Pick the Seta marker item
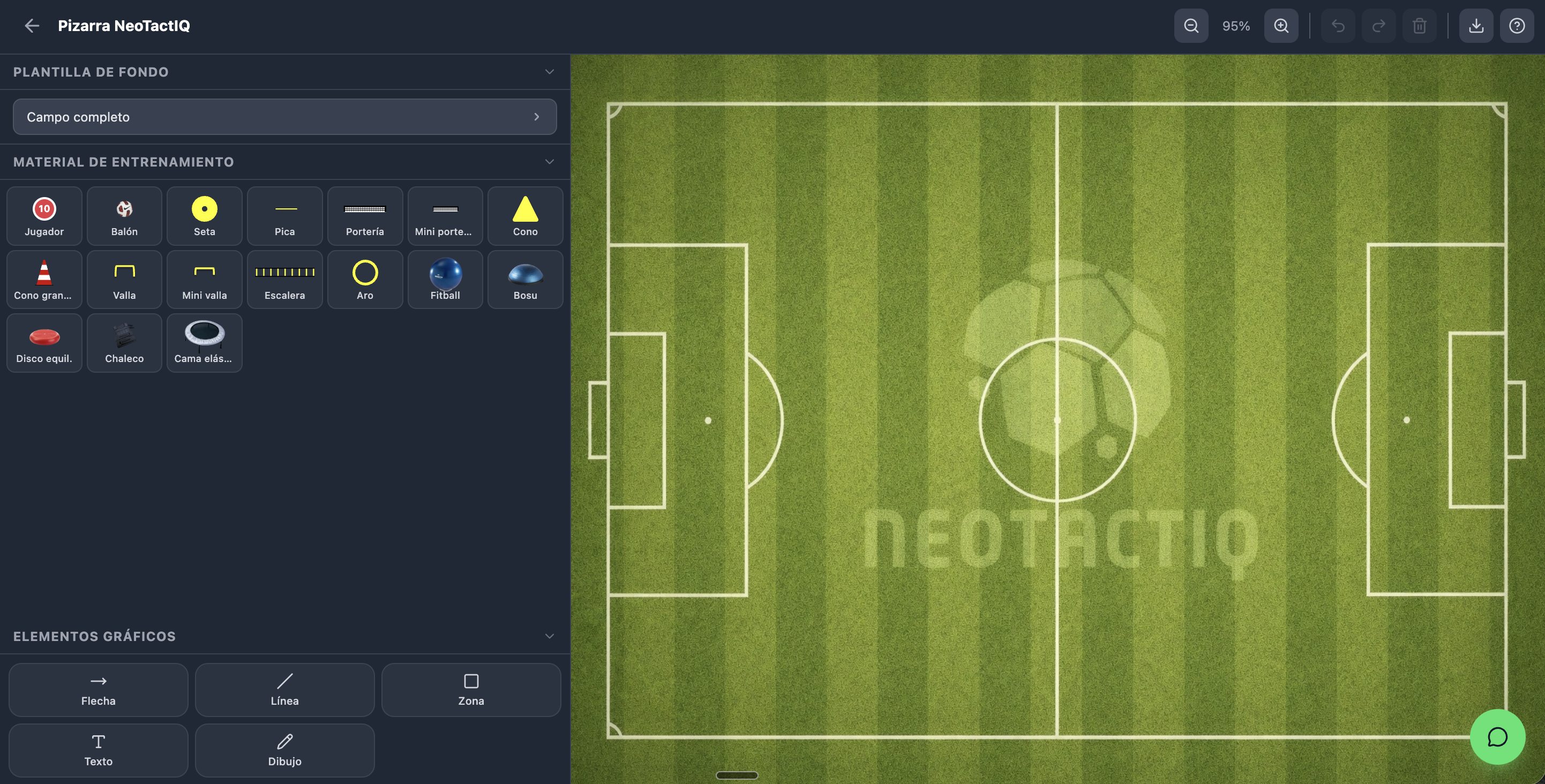Image resolution: width=1545 pixels, height=784 pixels. coord(205,216)
